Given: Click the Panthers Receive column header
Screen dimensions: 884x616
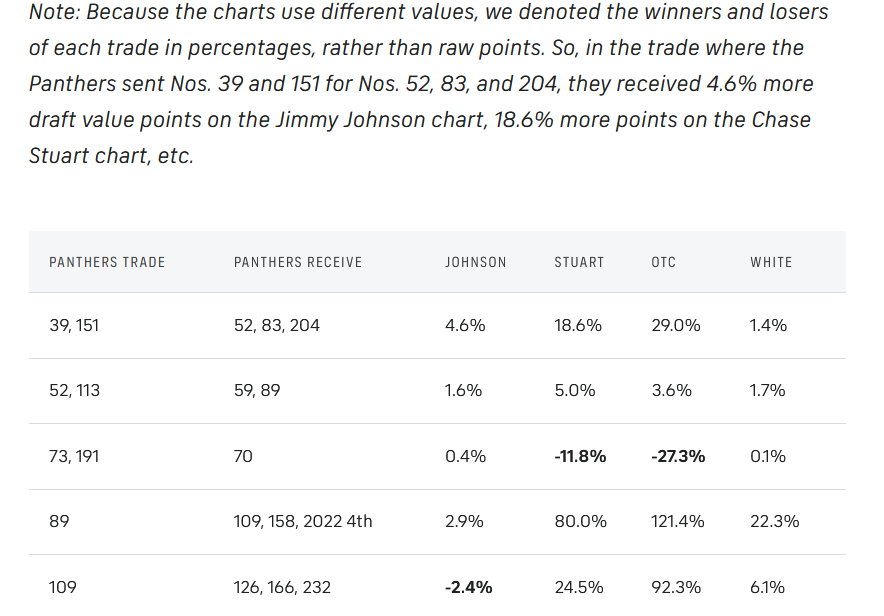Looking at the screenshot, I should 298,262.
